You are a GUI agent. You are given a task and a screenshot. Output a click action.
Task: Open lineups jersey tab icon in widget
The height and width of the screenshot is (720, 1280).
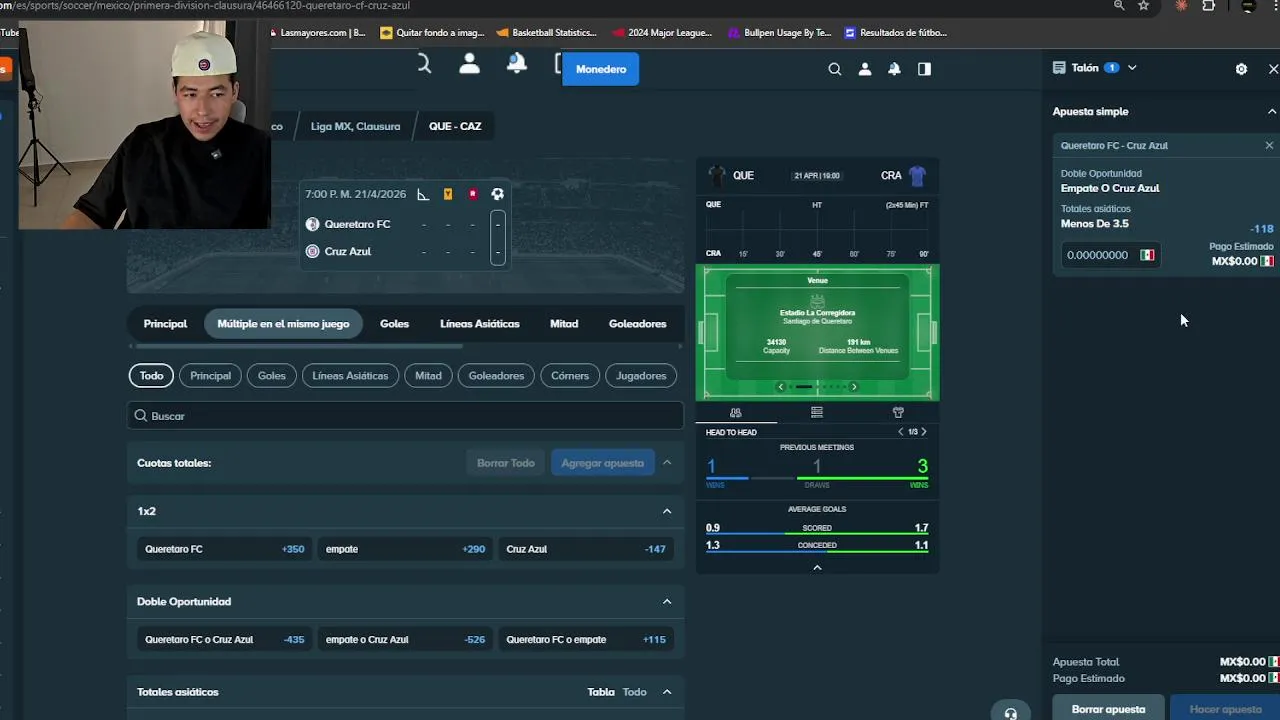tap(898, 412)
